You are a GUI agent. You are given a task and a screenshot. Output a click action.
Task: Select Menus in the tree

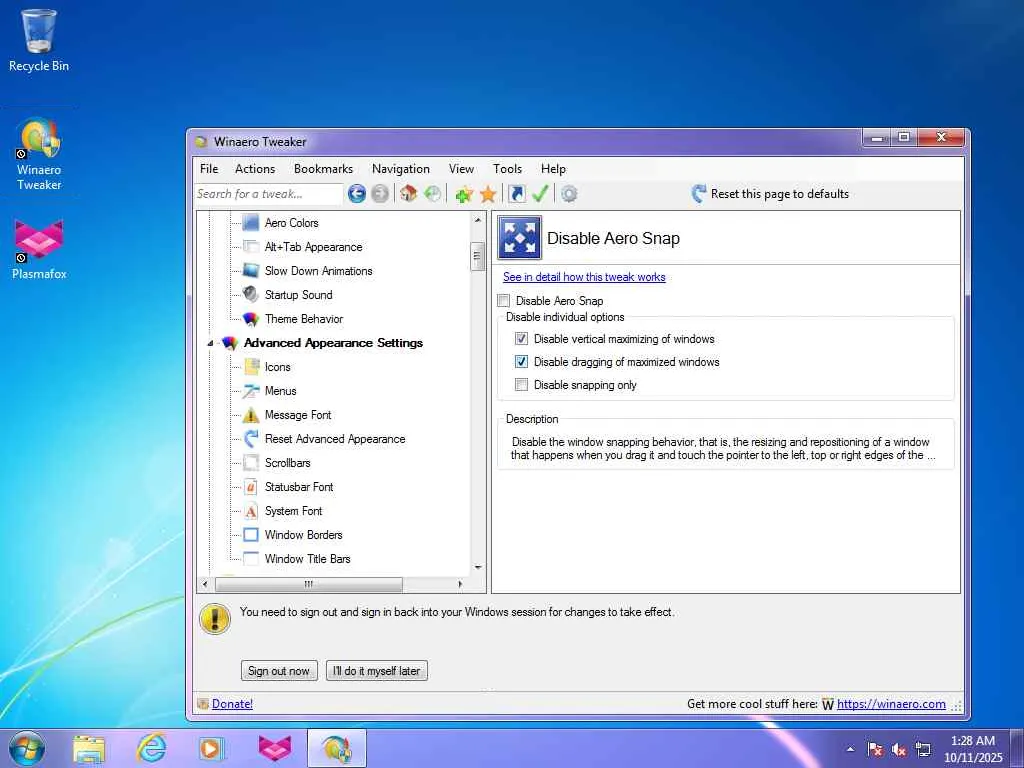point(281,391)
